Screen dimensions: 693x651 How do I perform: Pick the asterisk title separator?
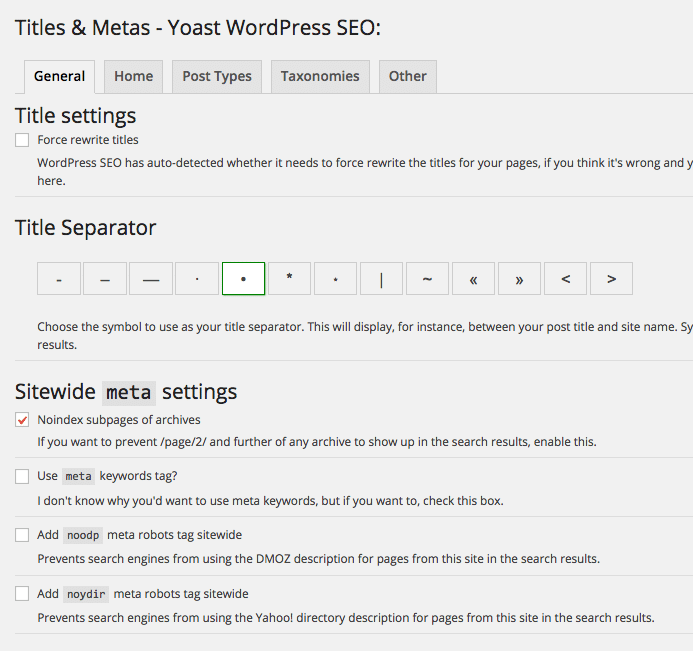pos(289,278)
